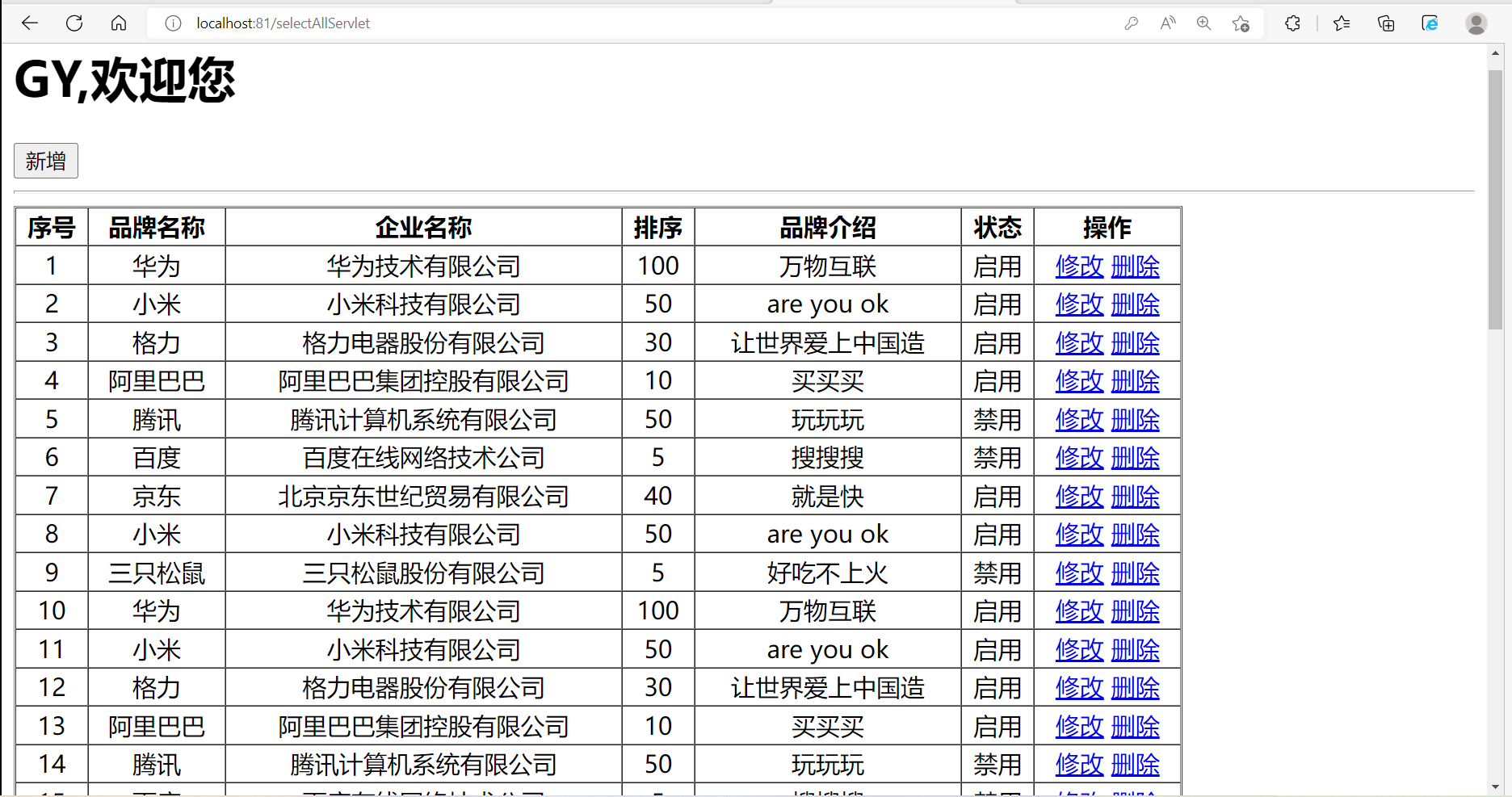Click the zoom magnifier icon
Viewport: 1512px width, 797px height.
1204,23
